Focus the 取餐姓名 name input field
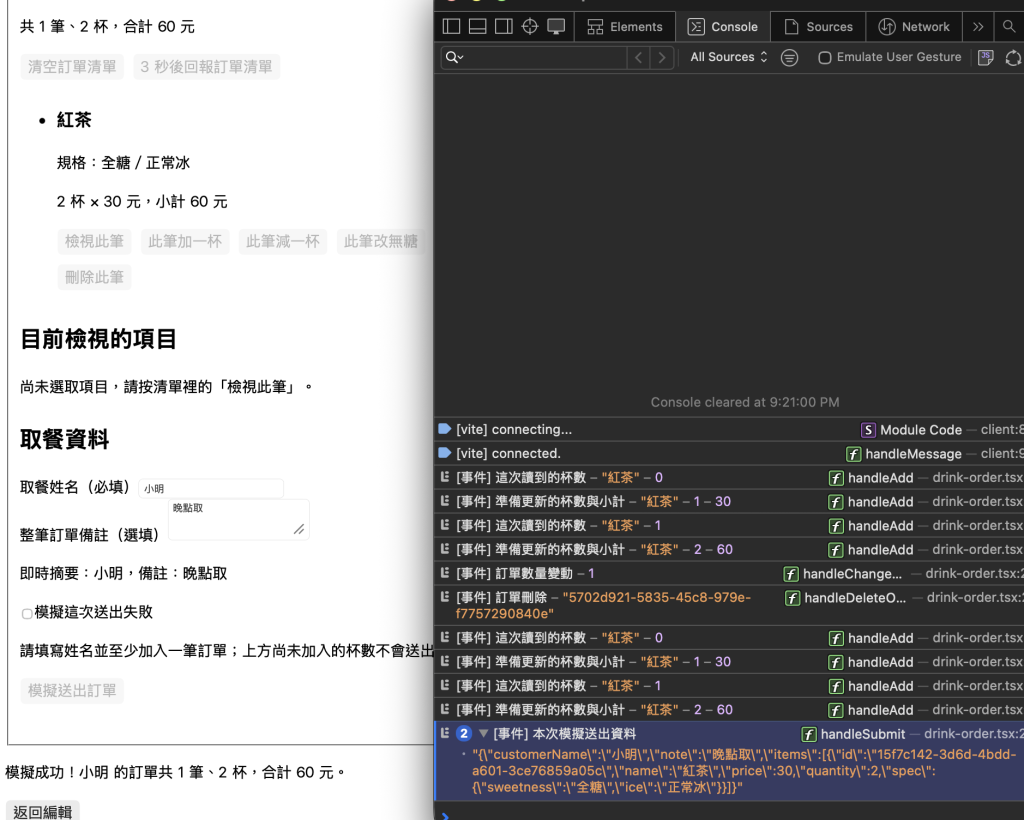The height and width of the screenshot is (820, 1024). (211, 488)
